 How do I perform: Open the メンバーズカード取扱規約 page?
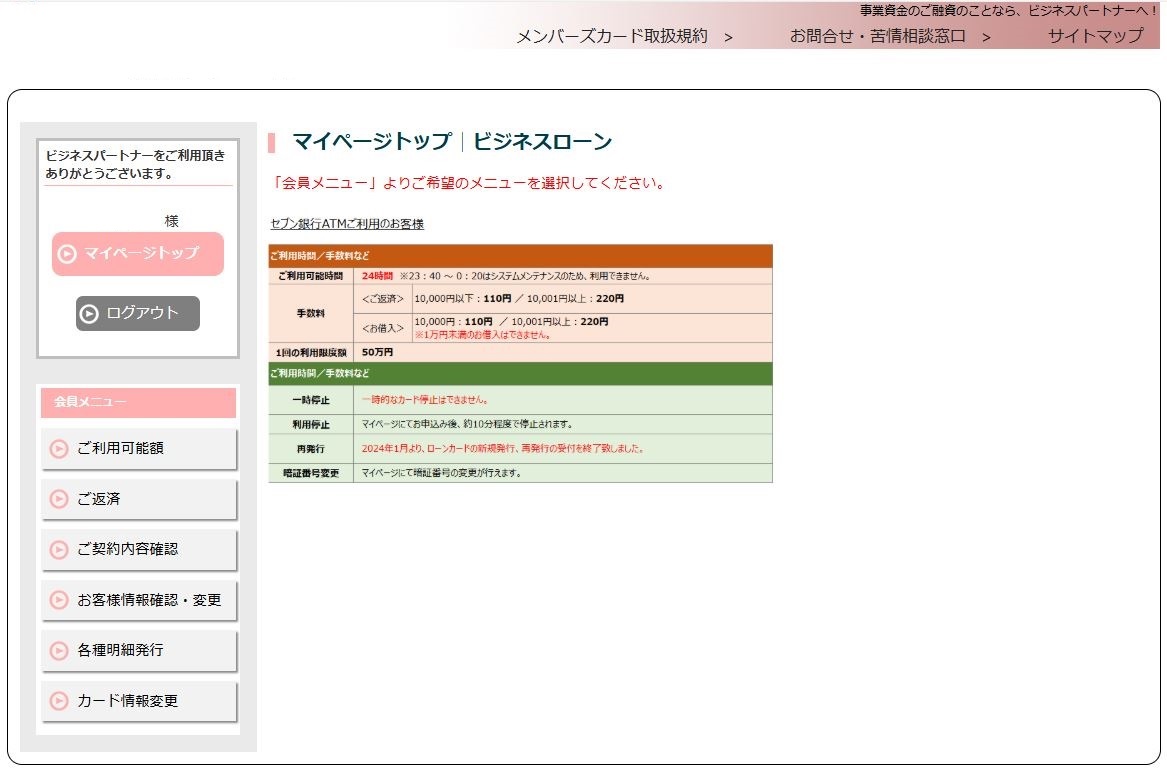point(612,37)
